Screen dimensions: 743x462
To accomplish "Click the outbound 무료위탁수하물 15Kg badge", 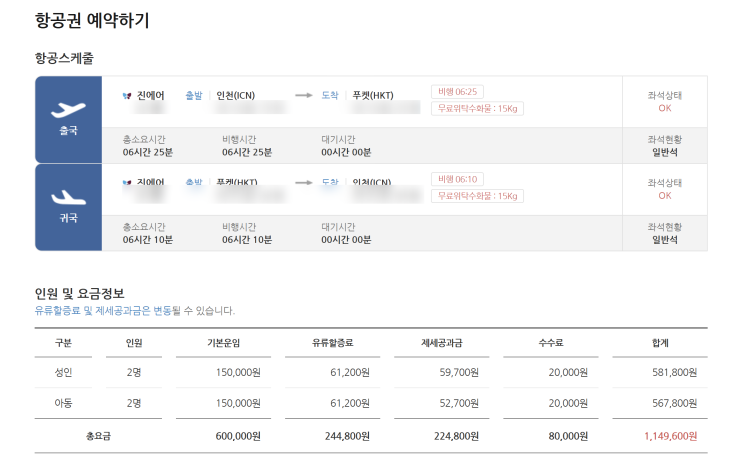I will point(477,108).
